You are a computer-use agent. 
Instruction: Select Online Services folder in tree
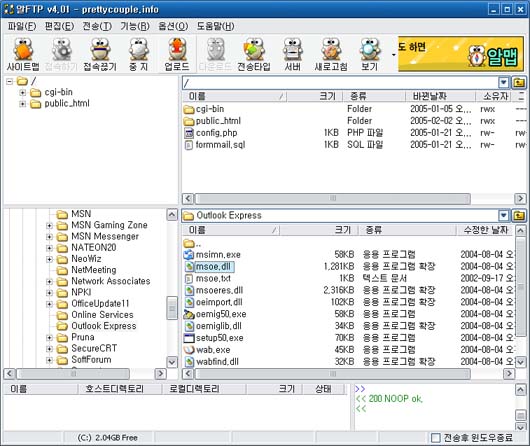102,315
